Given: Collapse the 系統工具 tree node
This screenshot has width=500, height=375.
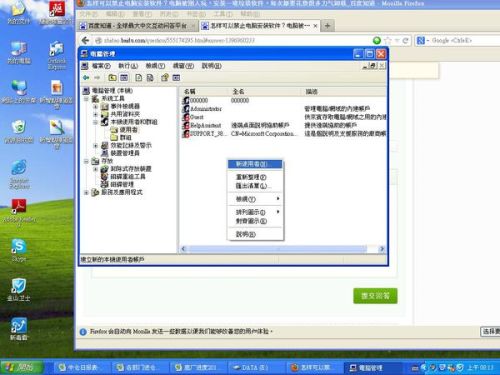Looking at the screenshot, I should 86,99.
